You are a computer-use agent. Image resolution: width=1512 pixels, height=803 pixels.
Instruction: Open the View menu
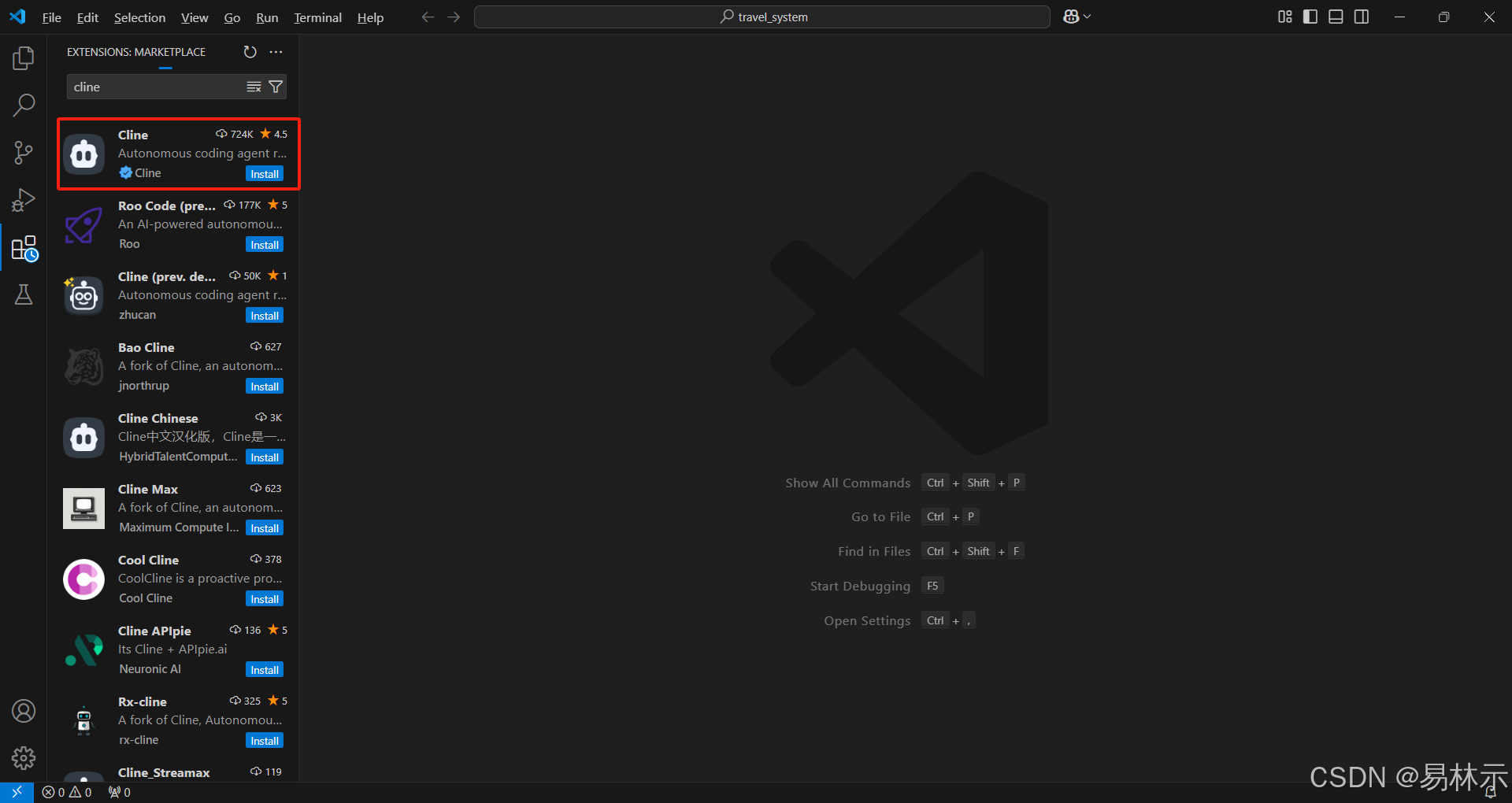pos(195,17)
